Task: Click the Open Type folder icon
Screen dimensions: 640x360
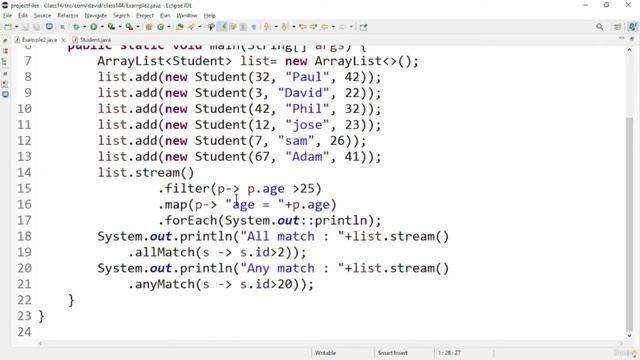Action: (180, 27)
